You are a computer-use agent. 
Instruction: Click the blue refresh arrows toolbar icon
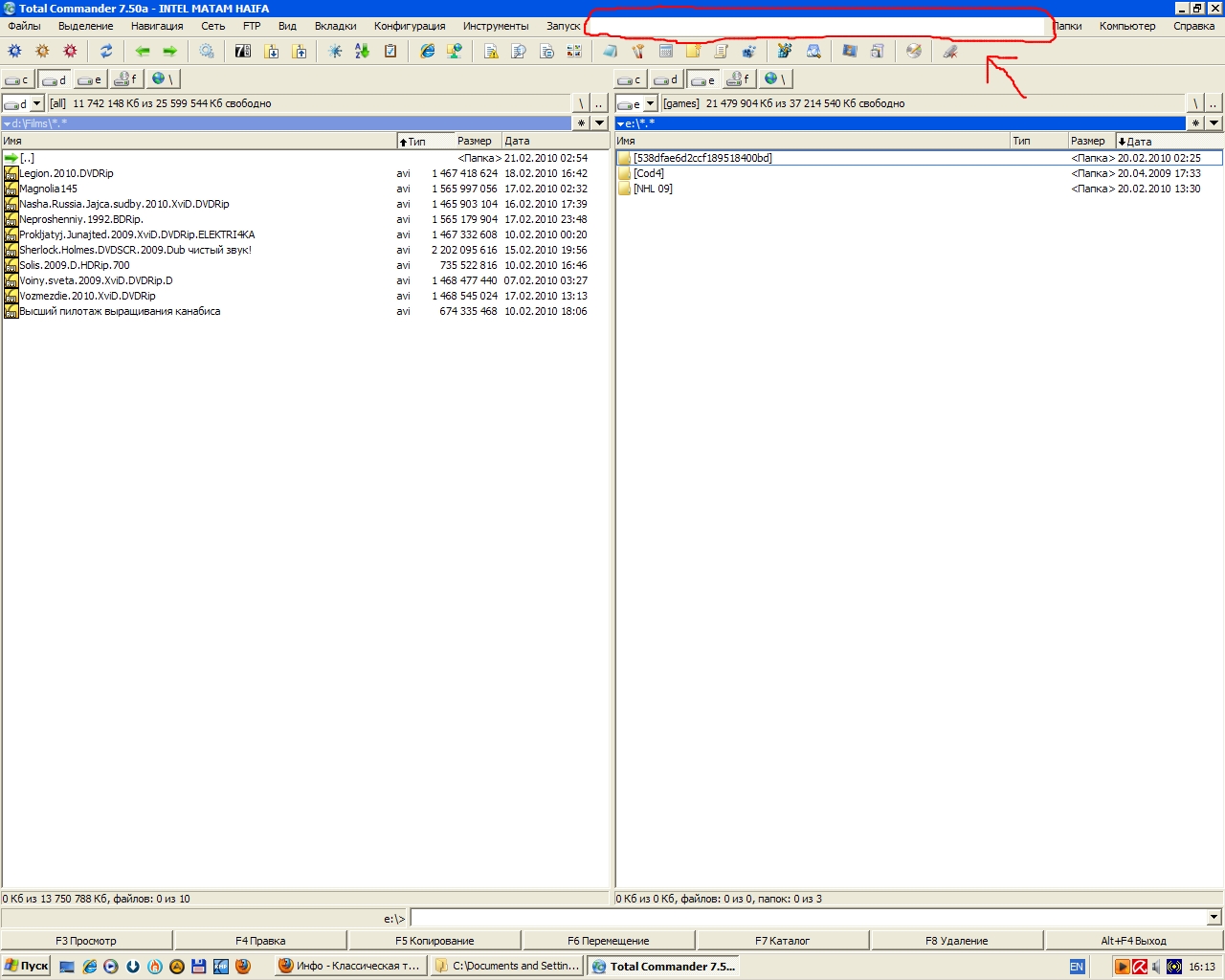pyautogui.click(x=106, y=52)
